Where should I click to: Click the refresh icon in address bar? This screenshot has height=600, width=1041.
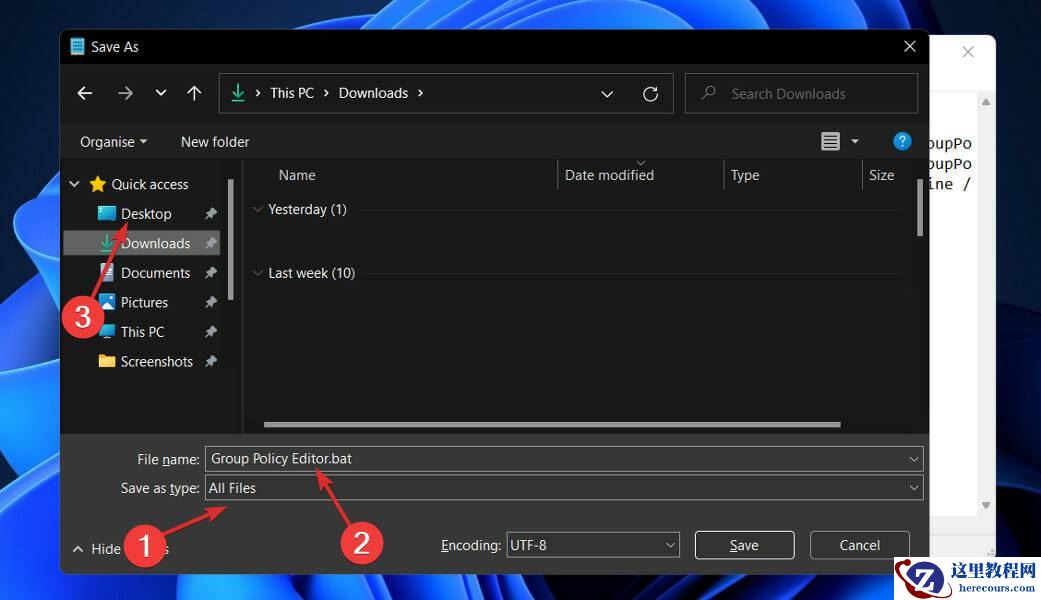click(x=650, y=93)
